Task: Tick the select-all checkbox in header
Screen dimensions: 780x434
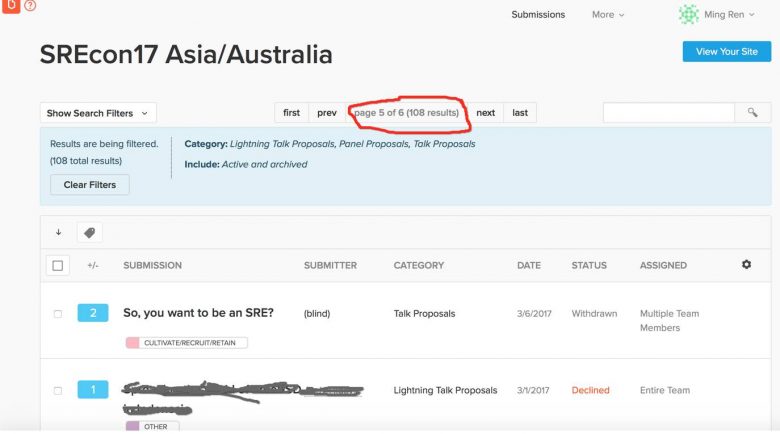Action: (x=58, y=265)
